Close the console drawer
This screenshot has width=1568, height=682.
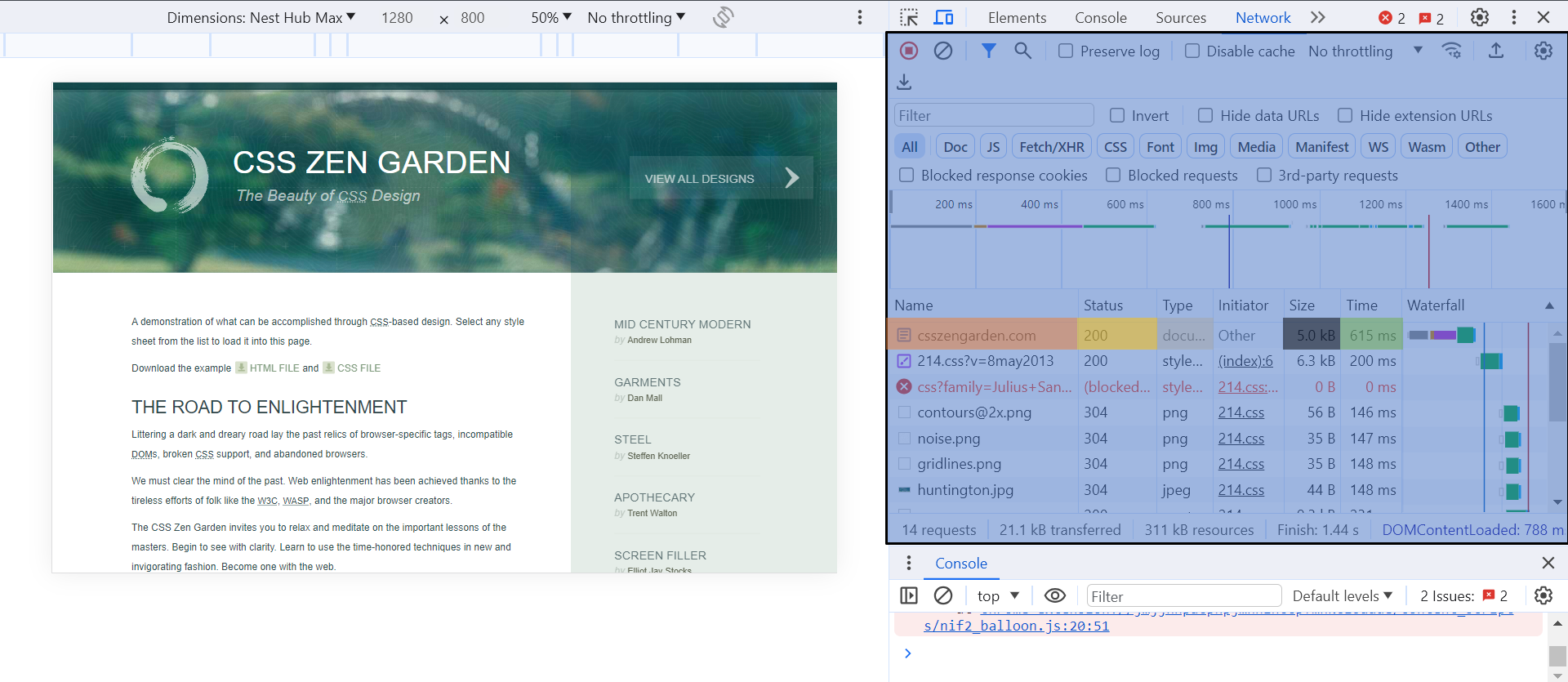click(x=1548, y=563)
